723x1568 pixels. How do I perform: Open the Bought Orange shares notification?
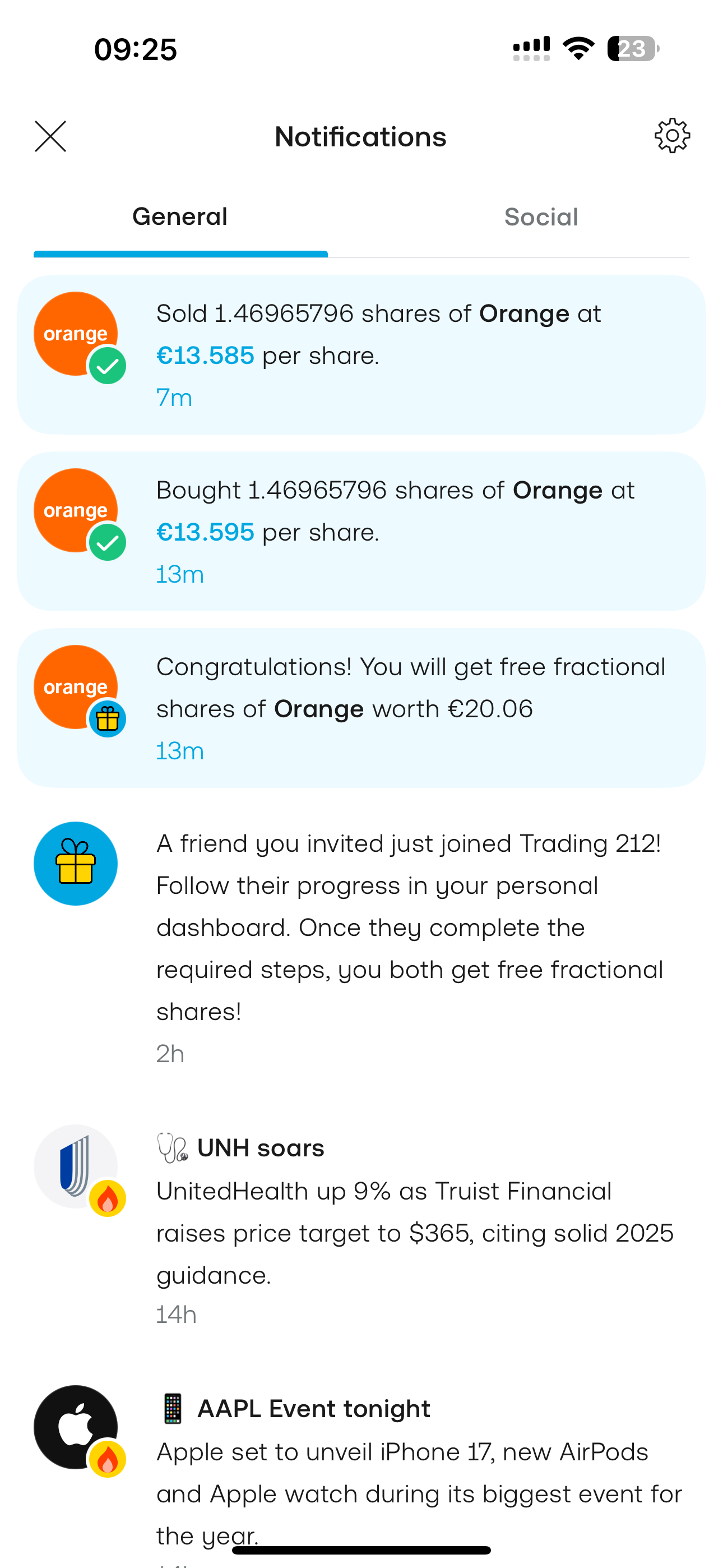click(361, 531)
